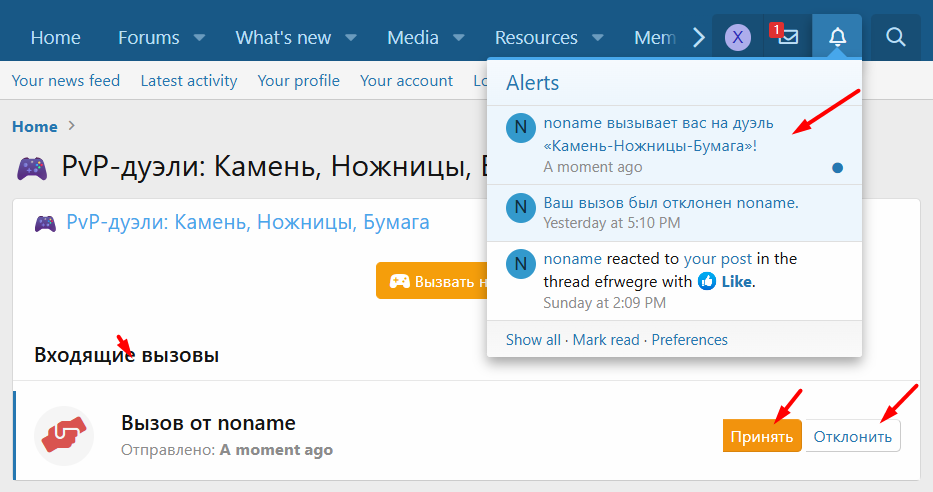The width and height of the screenshot is (933, 492).
Task: Toggle the unread blue dot on the first alert
Action: point(837,168)
